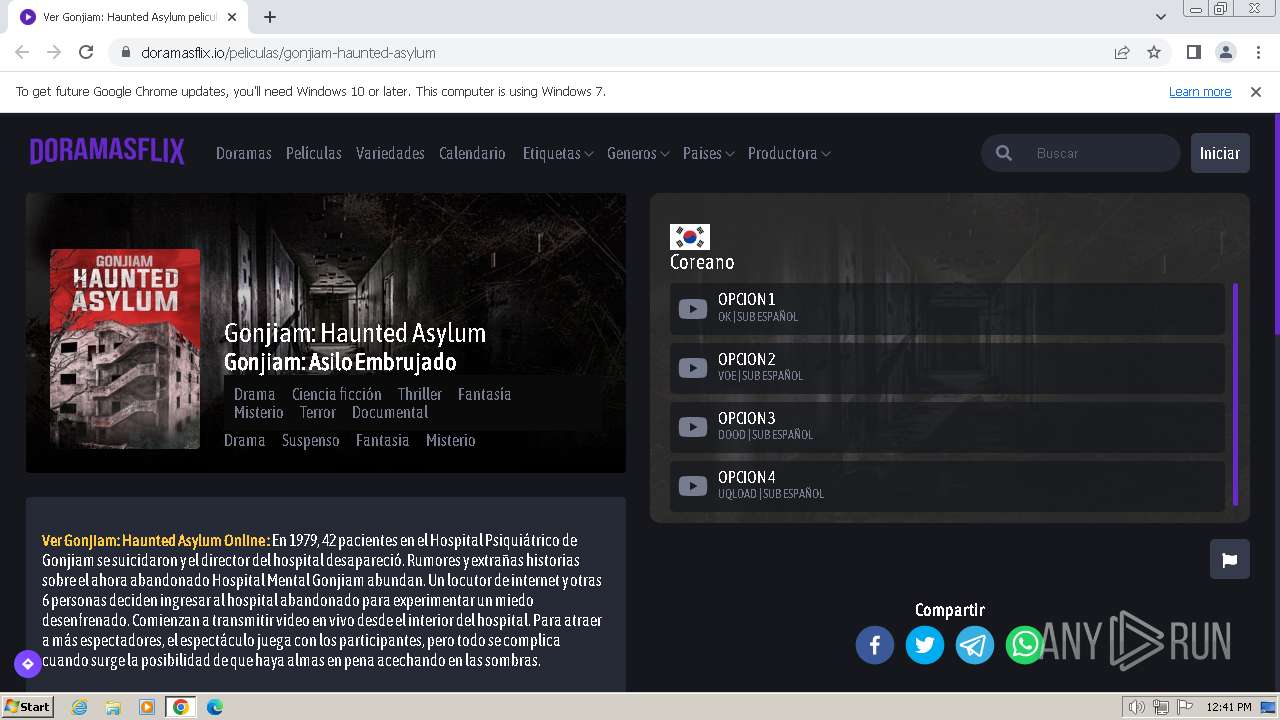The image size is (1280, 720).
Task: Click the page vertical scrollbar
Action: pyautogui.click(x=1275, y=225)
